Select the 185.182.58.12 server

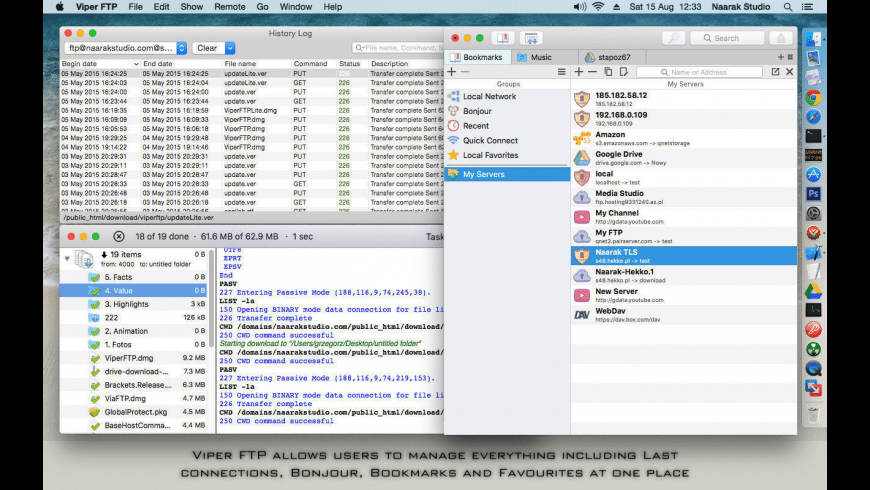[x=684, y=99]
